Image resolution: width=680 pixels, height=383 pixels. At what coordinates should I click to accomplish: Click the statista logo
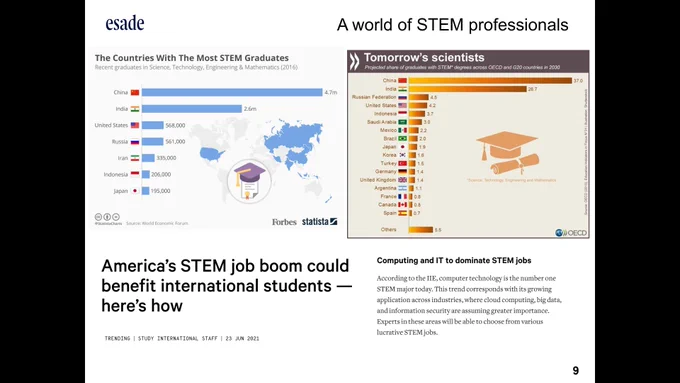pos(320,222)
